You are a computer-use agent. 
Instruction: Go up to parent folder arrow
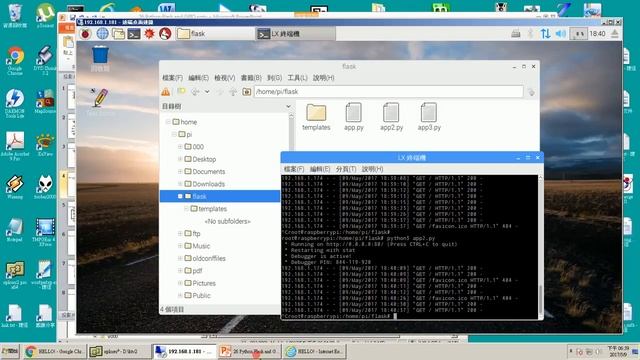pyautogui.click(x=233, y=92)
